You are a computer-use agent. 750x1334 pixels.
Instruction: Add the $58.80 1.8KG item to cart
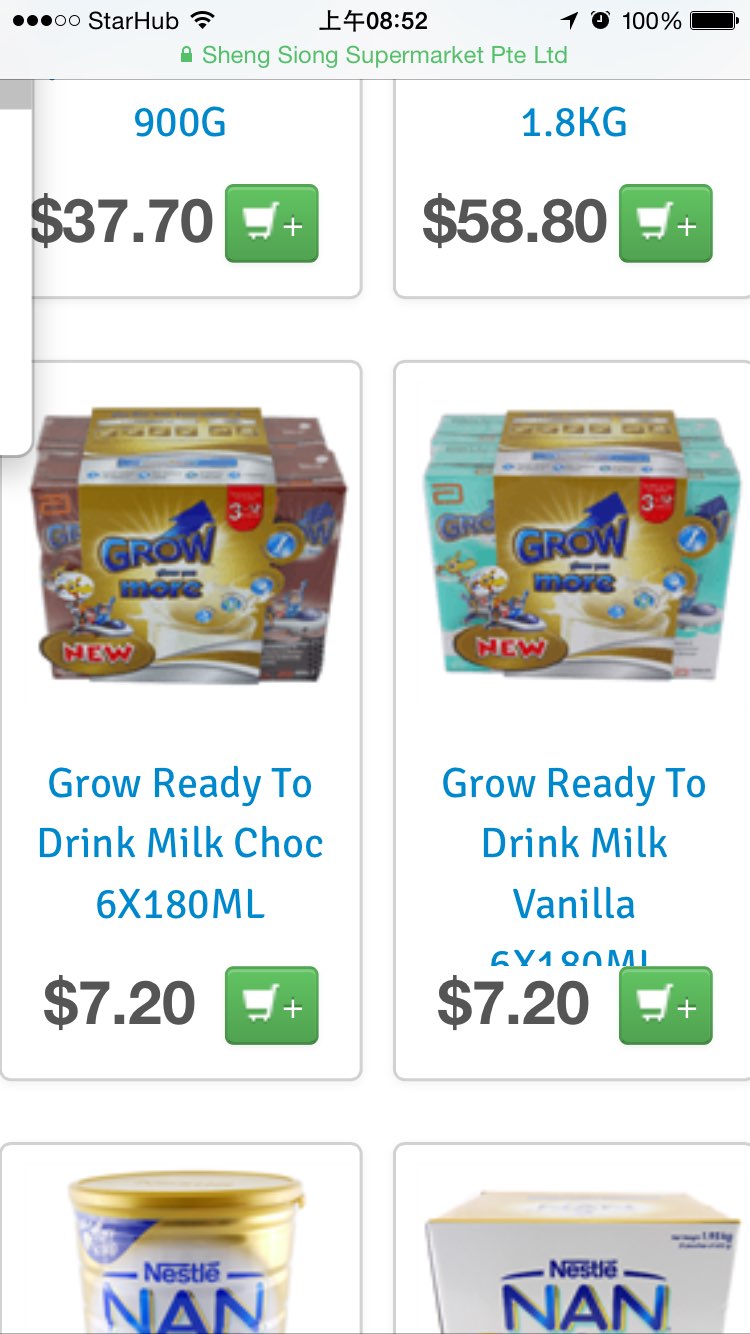(666, 223)
